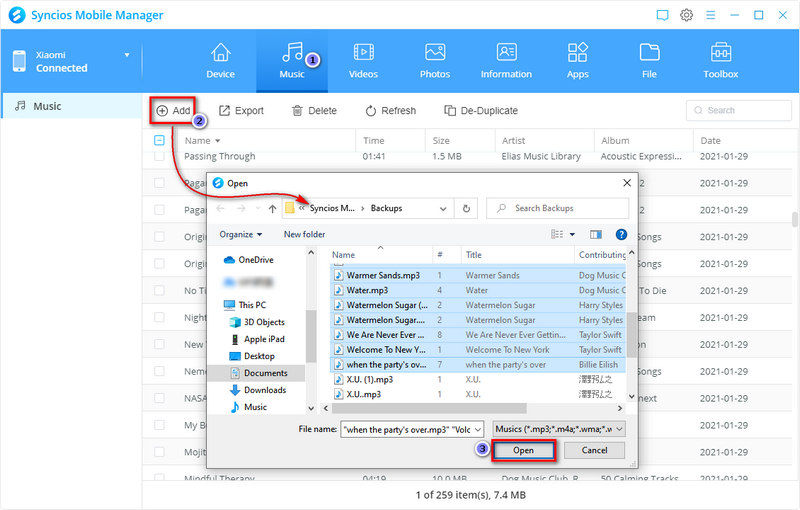Click the File name combo box
The image size is (800, 510).
point(411,429)
